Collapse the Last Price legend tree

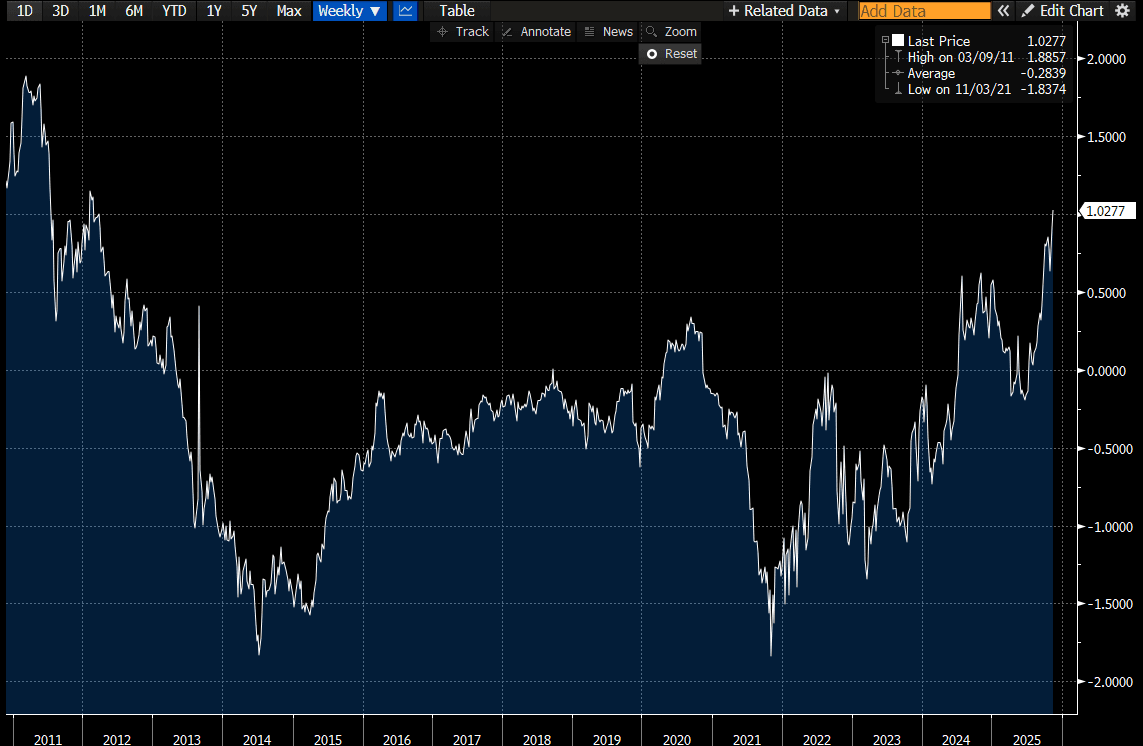click(885, 41)
